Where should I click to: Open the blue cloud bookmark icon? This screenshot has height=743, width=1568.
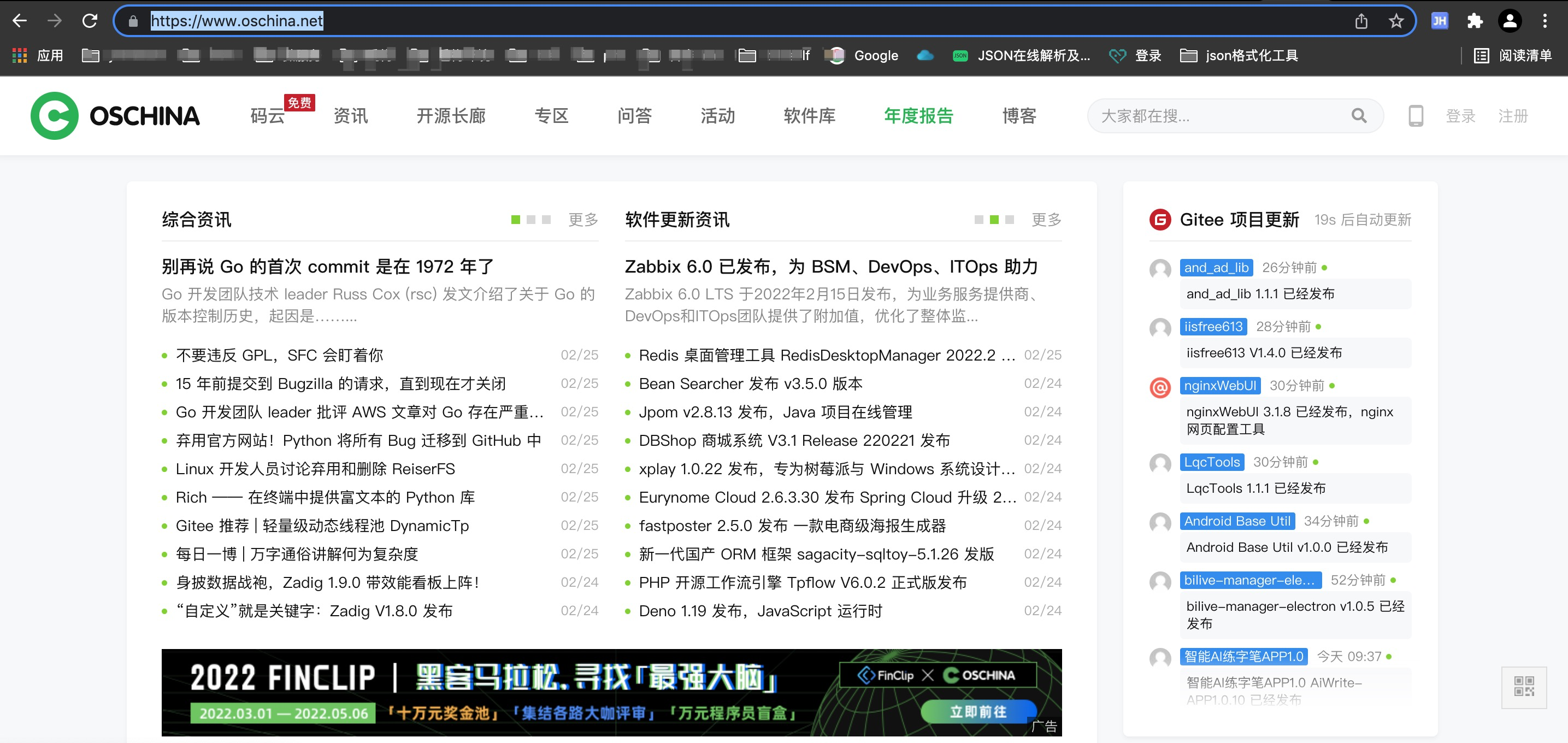[x=924, y=55]
